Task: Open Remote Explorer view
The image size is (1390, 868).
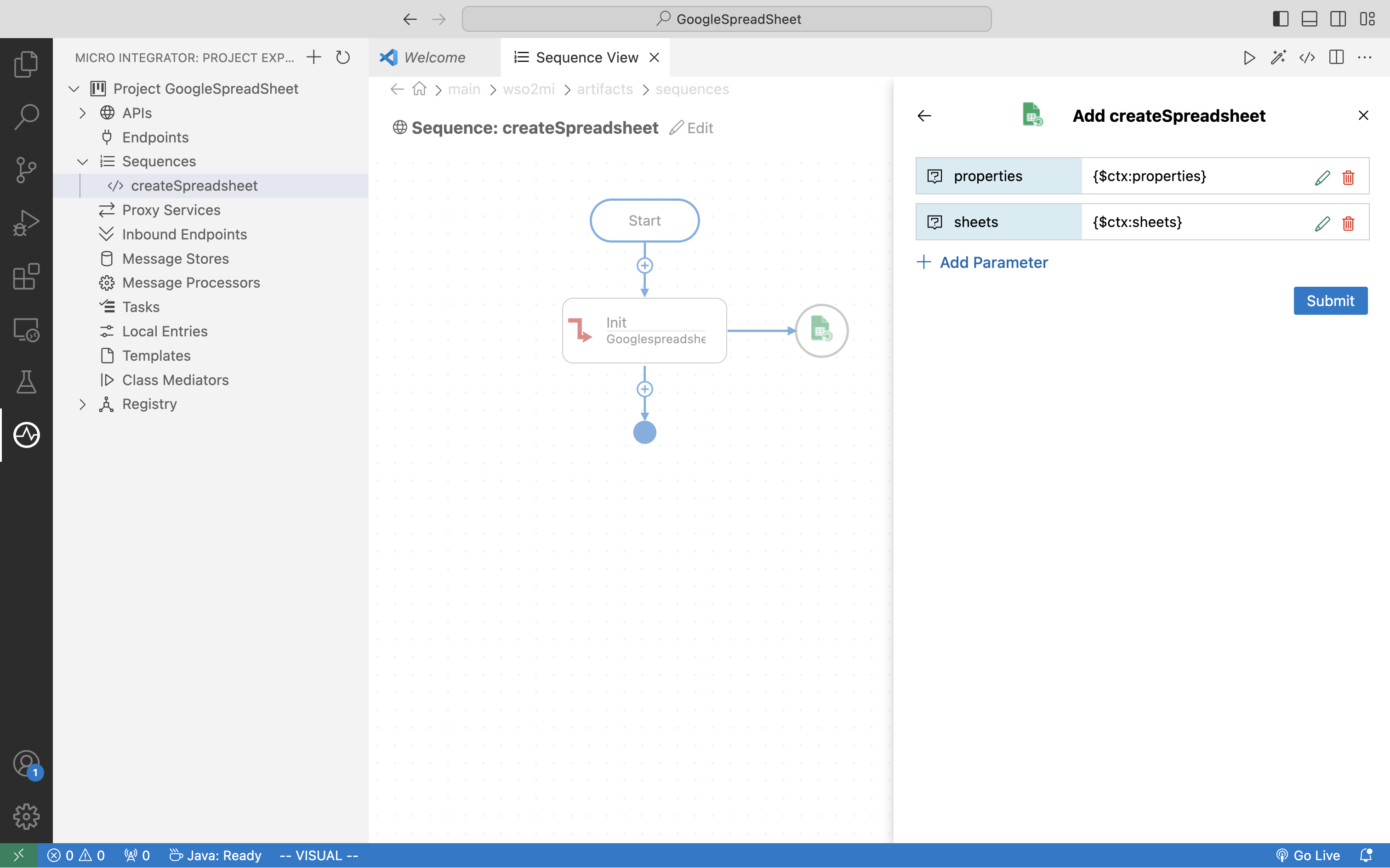Action: (26, 329)
